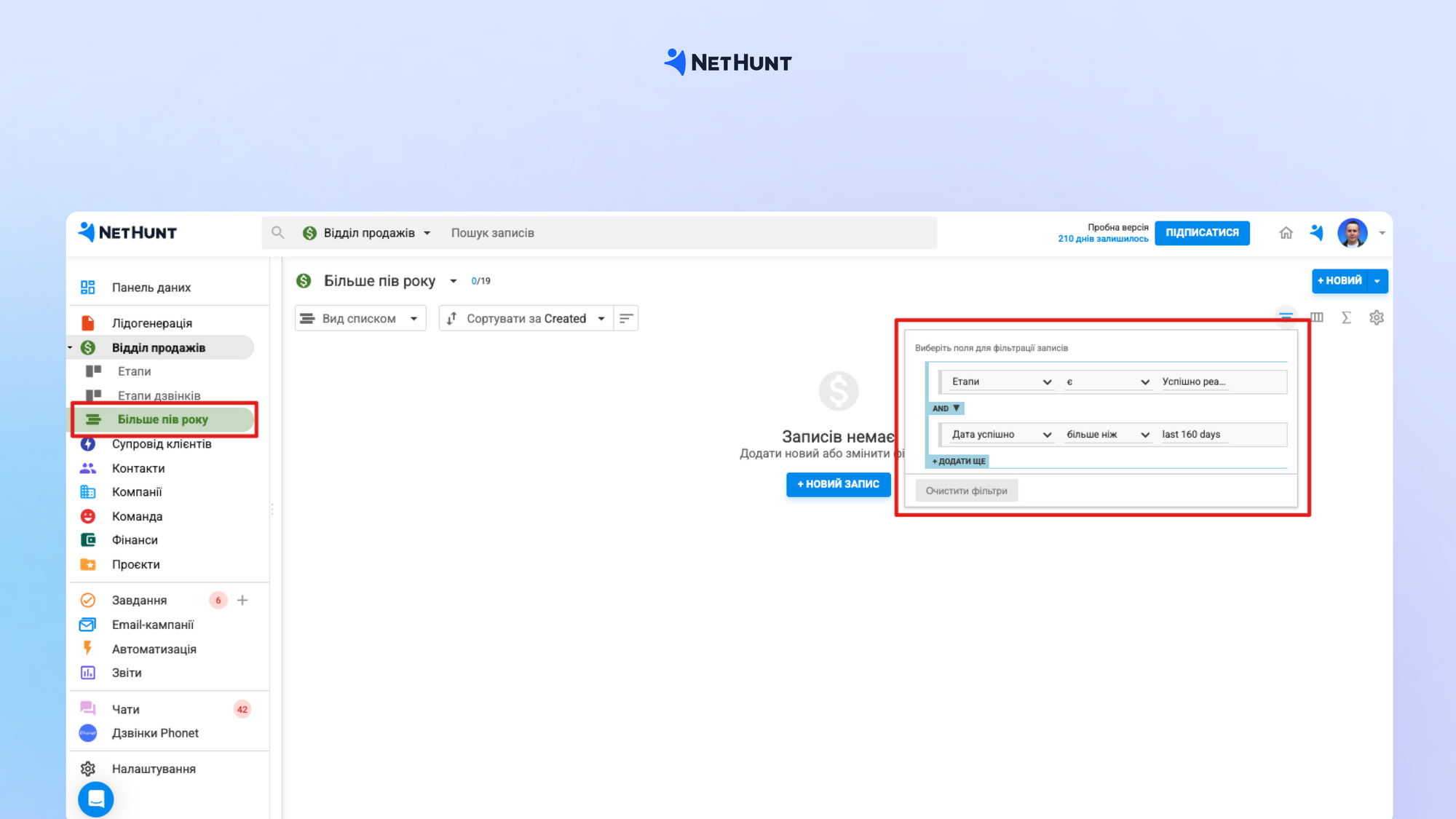Change the більше ніж condition dropdown
Image resolution: width=1456 pixels, height=819 pixels.
[1108, 435]
